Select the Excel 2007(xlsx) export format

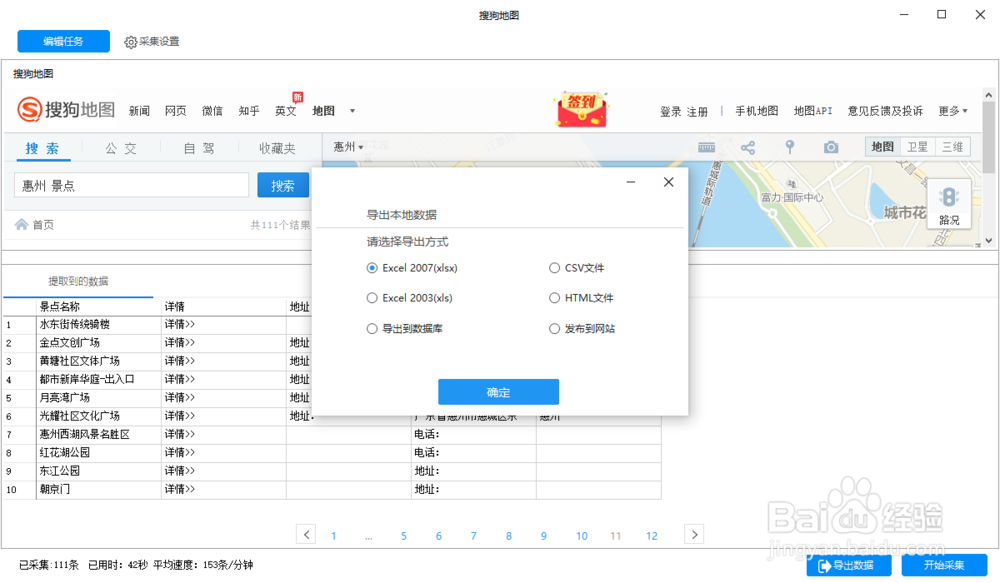point(372,268)
